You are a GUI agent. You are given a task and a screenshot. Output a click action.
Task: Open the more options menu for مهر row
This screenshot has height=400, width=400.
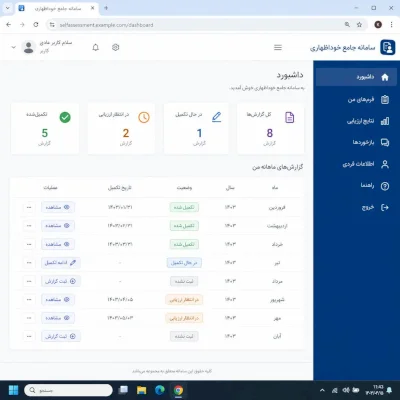click(29, 318)
